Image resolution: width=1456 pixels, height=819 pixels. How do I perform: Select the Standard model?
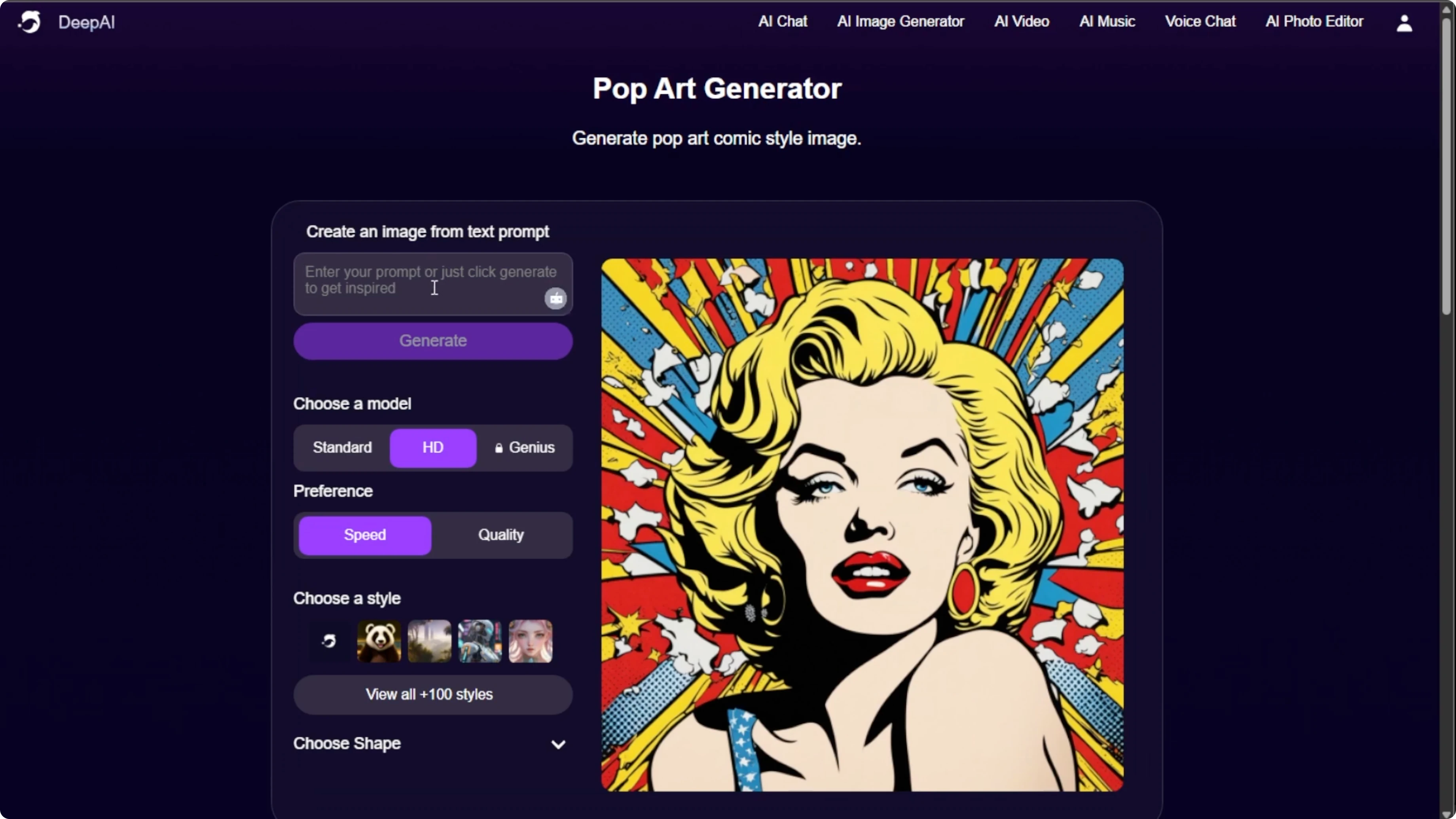(x=343, y=447)
